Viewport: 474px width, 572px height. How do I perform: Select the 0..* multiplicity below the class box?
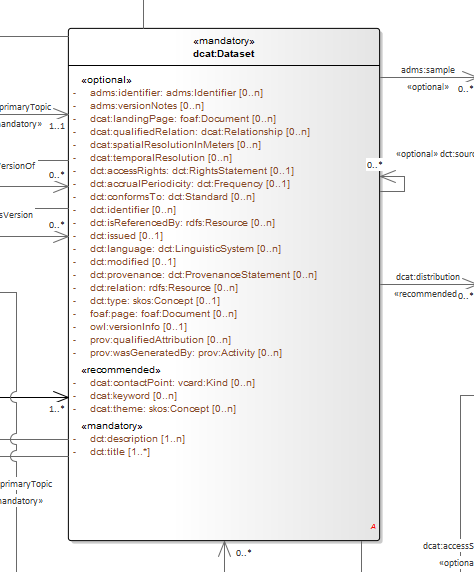pyautogui.click(x=243, y=553)
